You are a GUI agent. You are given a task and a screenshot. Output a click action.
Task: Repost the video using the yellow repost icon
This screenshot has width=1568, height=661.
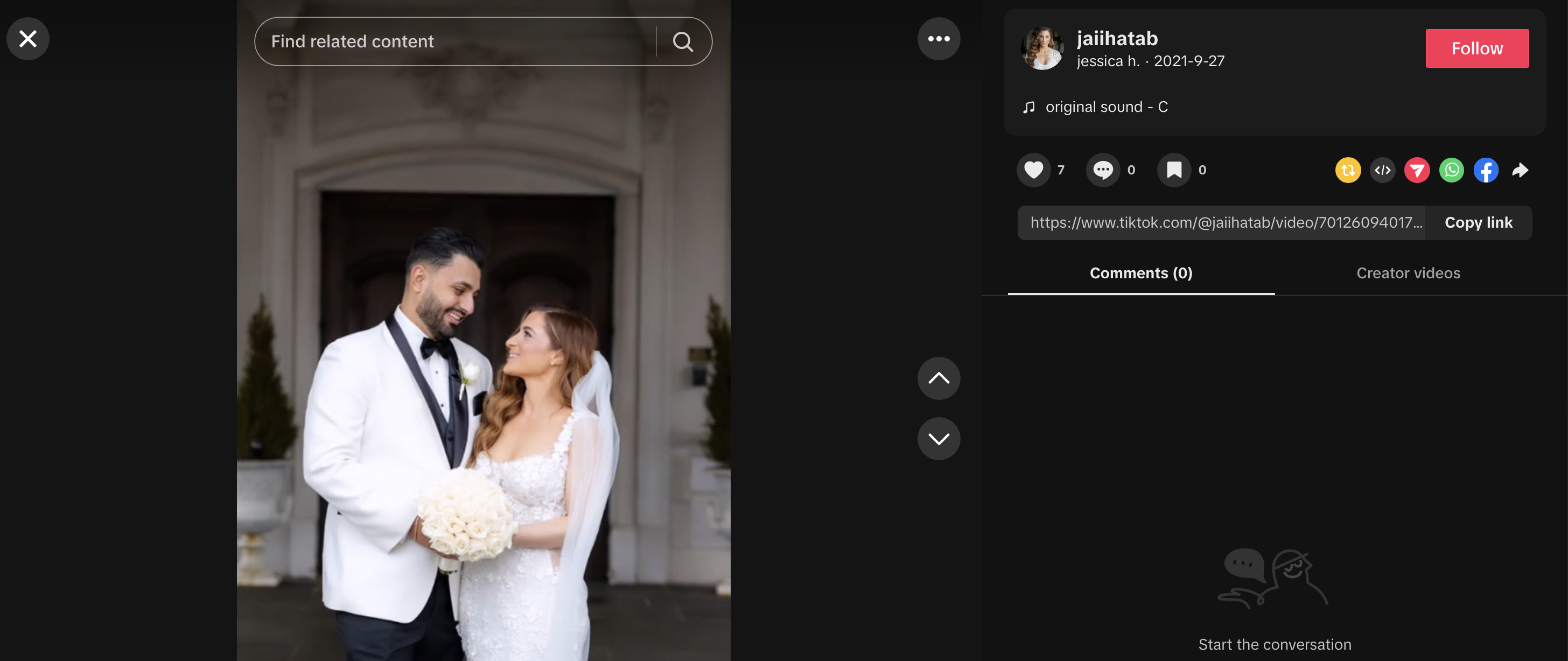(1348, 170)
